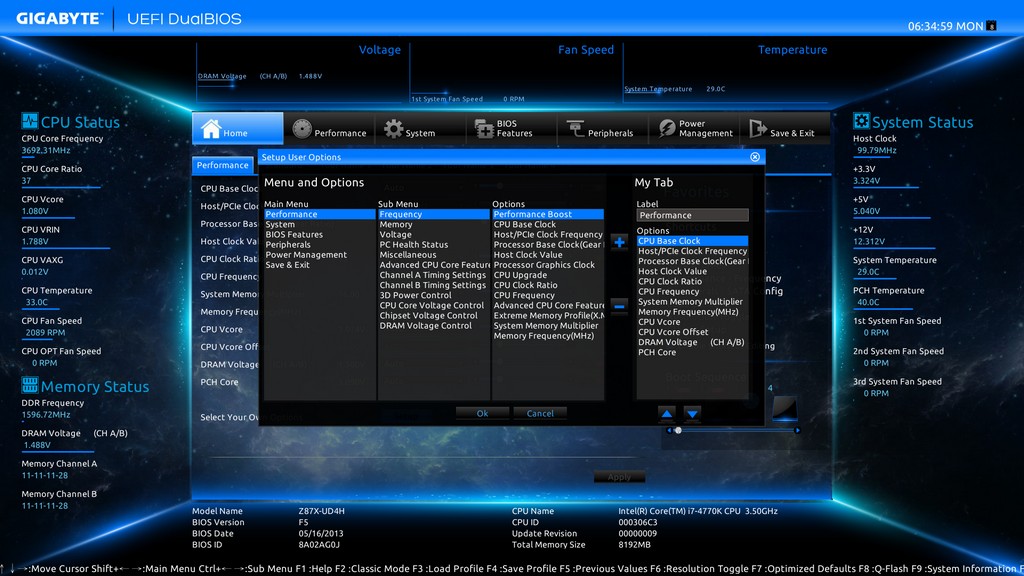Screen dimensions: 1024x576
Task: Select CPU Core Voltage Control
Action: tap(434, 306)
